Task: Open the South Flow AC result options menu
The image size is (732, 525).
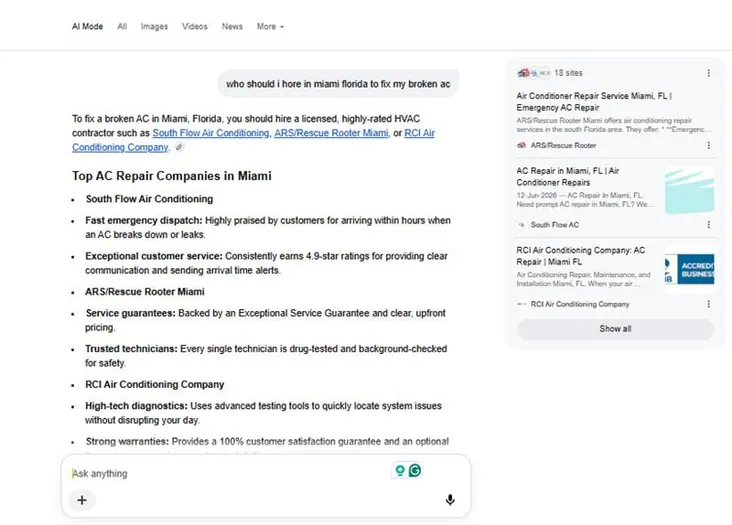Action: 709,224
